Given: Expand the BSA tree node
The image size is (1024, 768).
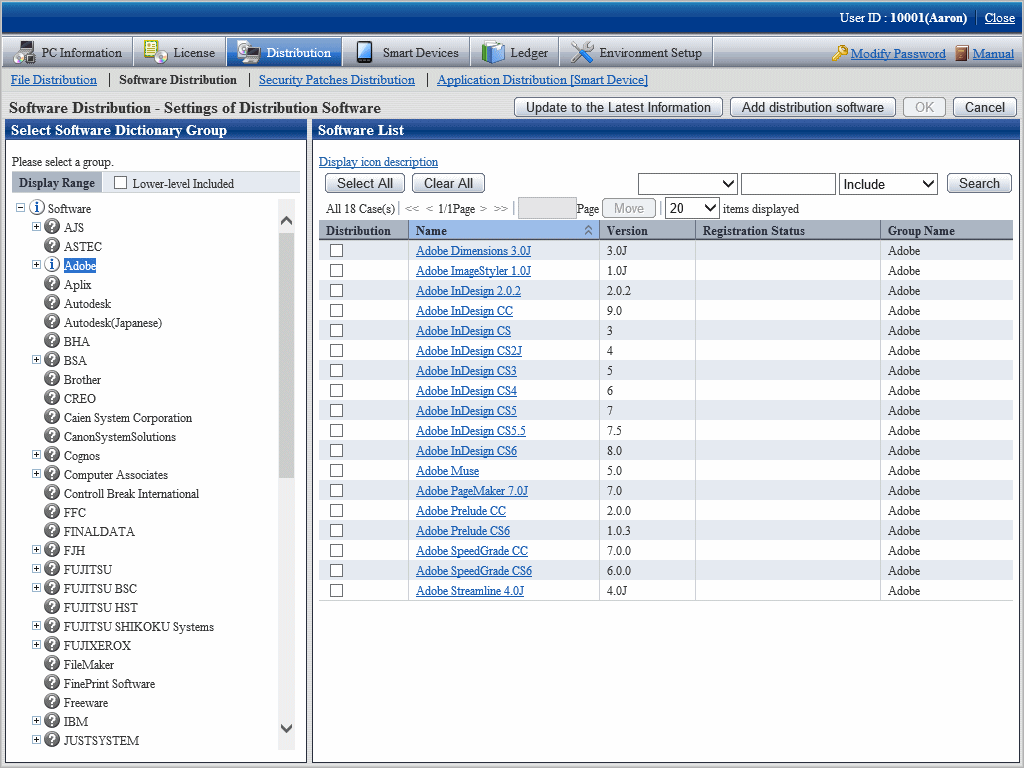Looking at the screenshot, I should (37, 360).
